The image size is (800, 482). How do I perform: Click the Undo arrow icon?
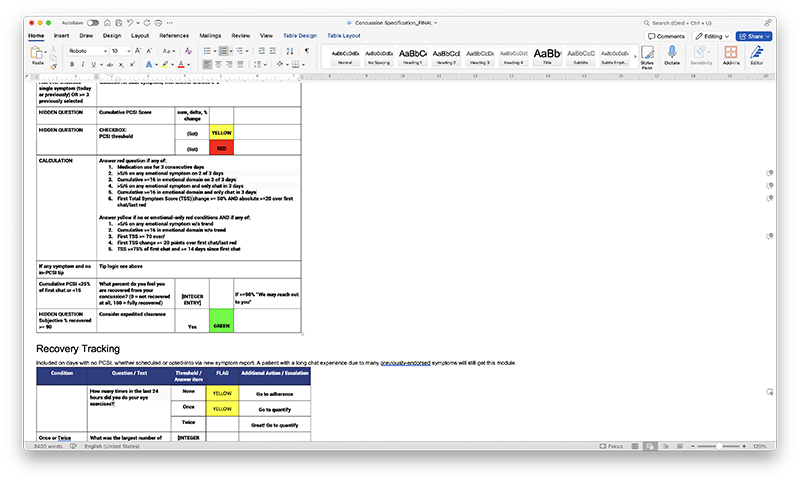(x=130, y=23)
